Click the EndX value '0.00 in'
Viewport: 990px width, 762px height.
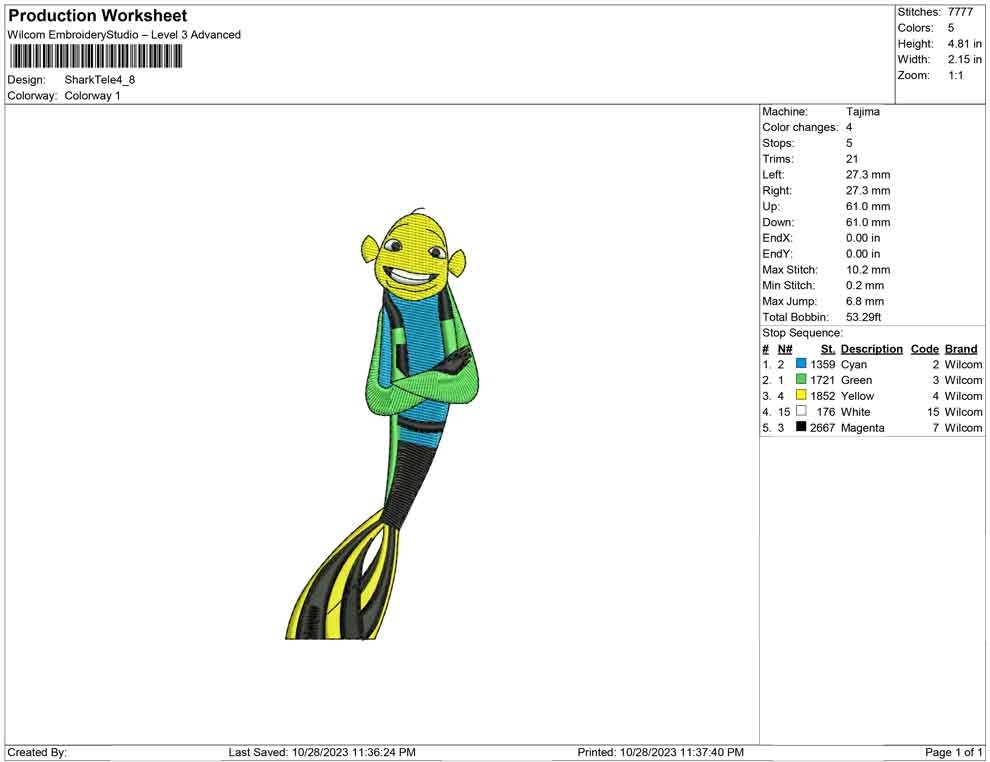pyautogui.click(x=863, y=238)
